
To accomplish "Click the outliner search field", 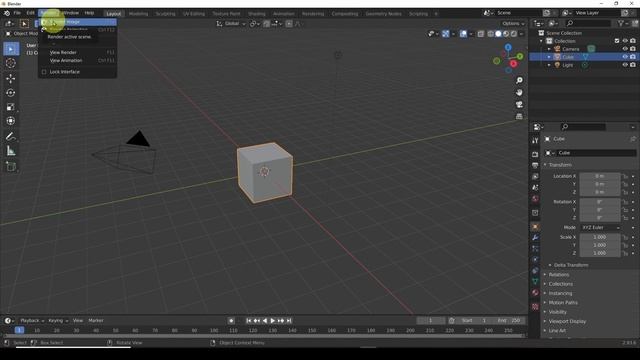I will (589, 24).
